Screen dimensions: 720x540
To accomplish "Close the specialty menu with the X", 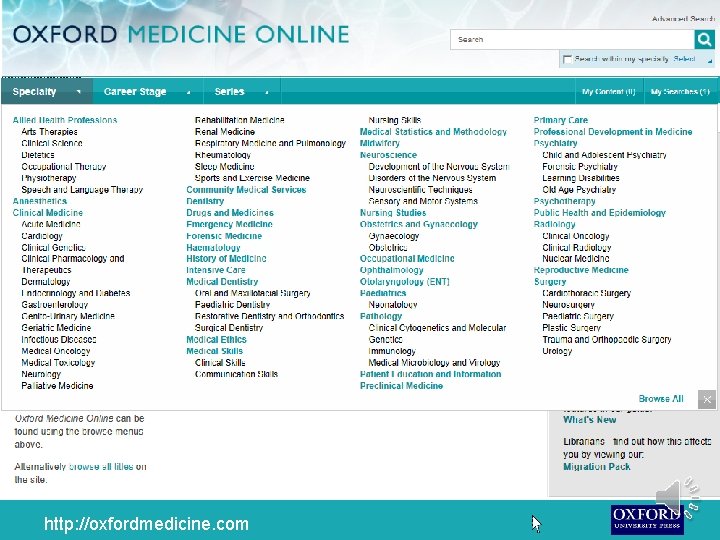I will point(707,399).
